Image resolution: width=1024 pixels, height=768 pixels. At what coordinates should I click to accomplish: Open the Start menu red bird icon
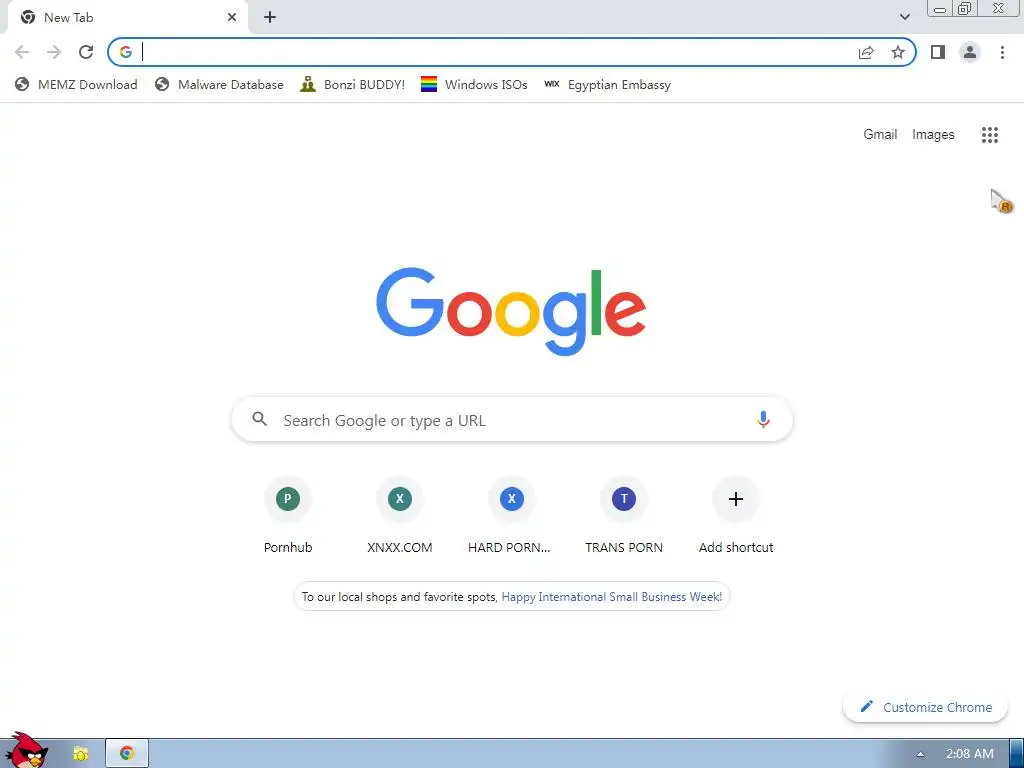26,750
